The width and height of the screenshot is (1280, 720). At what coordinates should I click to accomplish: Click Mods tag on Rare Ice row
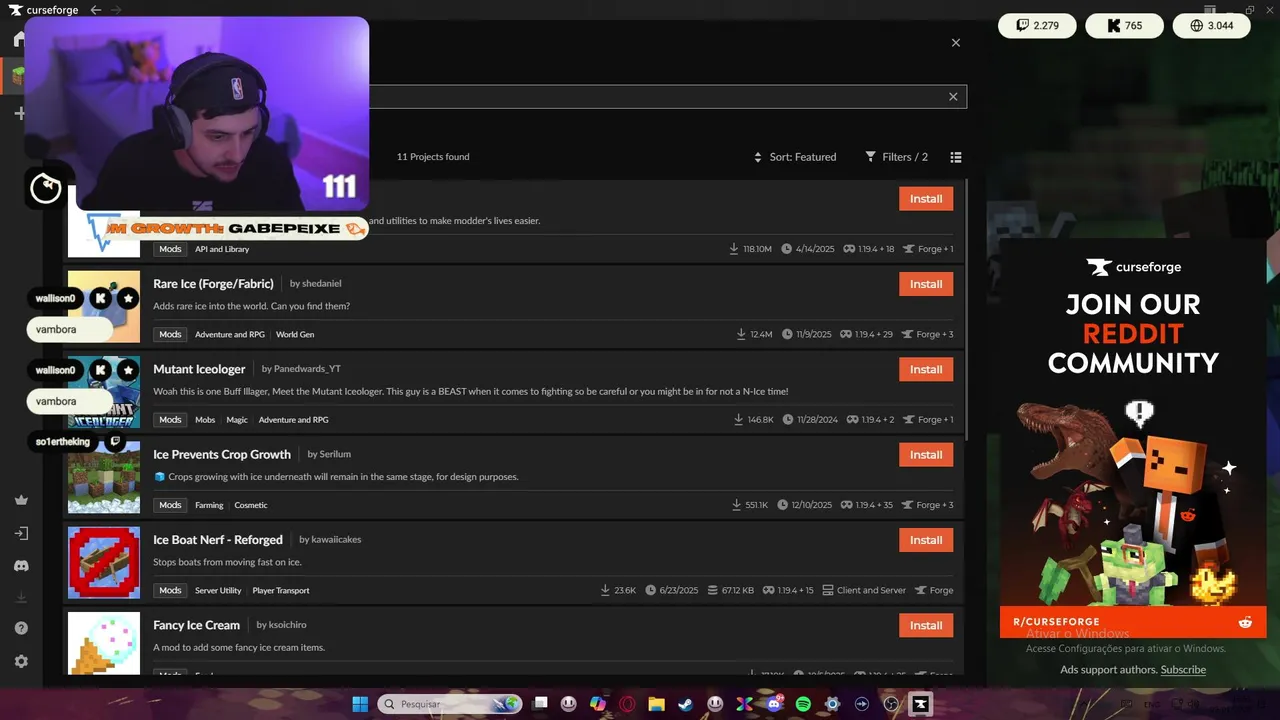click(171, 334)
